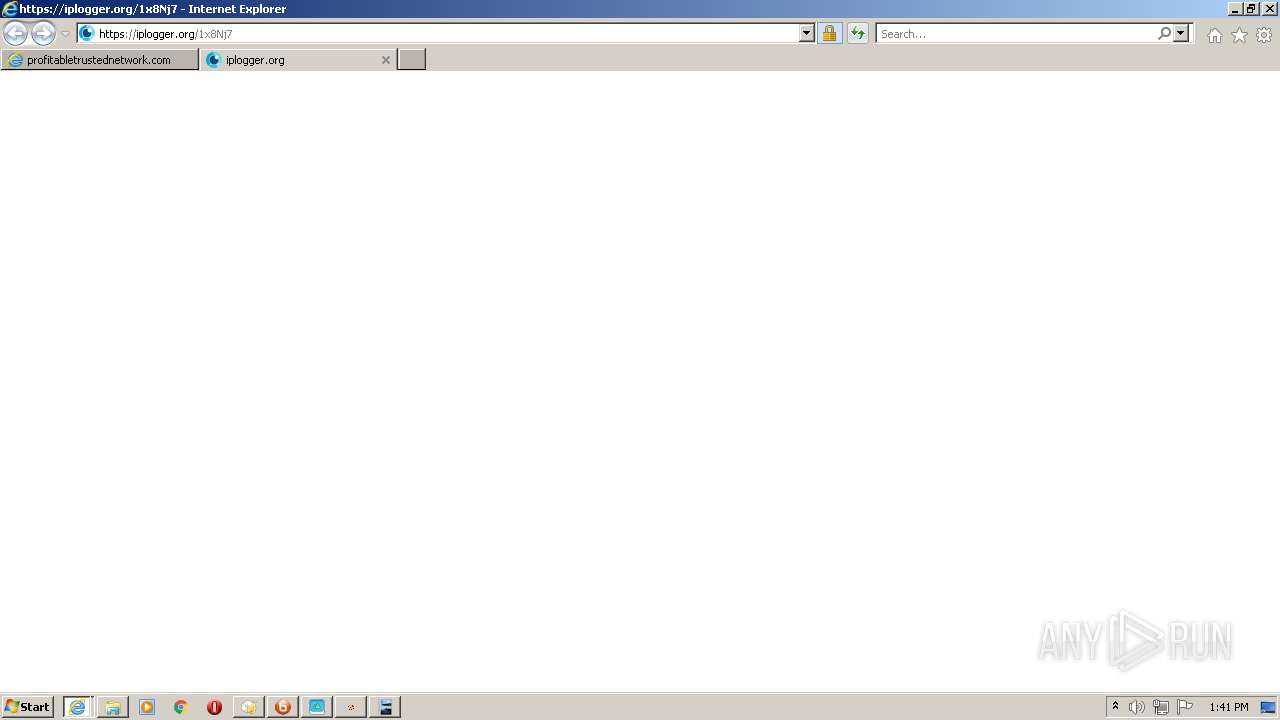
Task: Click the teal monitor taskbar icon
Action: 317,707
